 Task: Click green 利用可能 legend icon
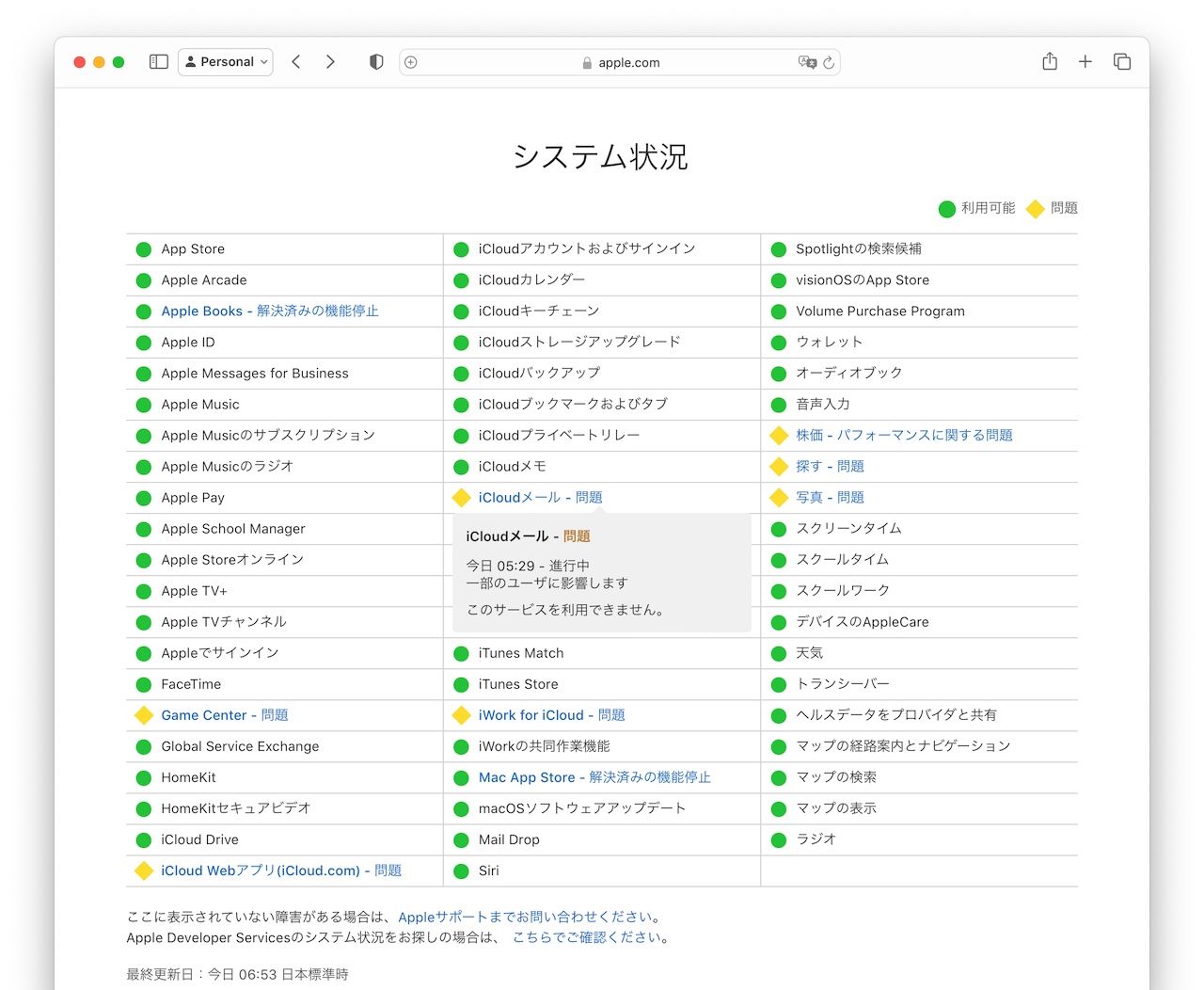pyautogui.click(x=947, y=209)
